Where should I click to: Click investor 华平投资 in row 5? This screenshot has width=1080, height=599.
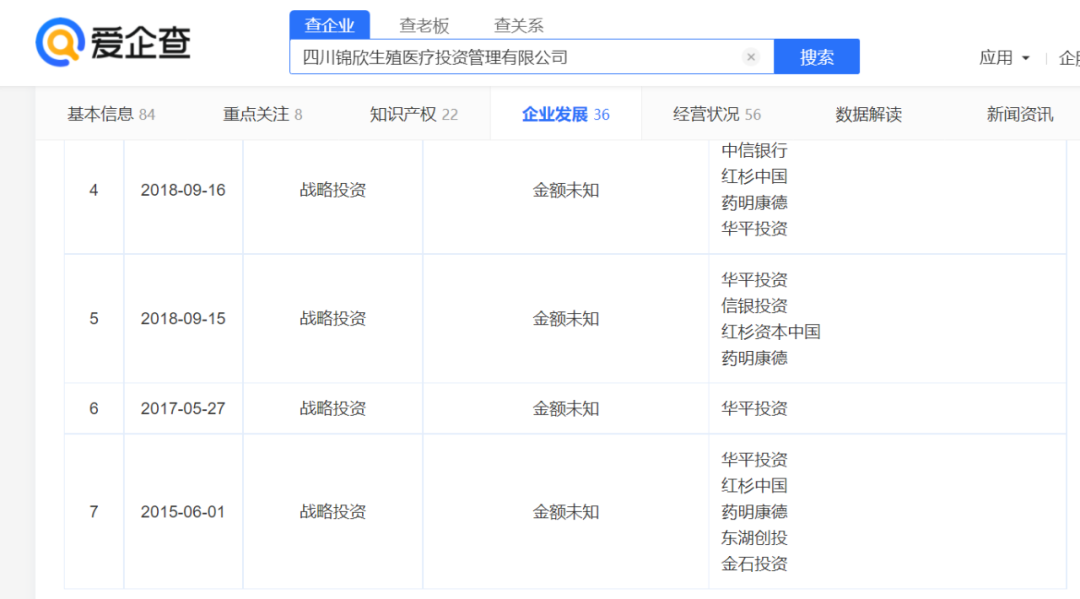coord(754,280)
